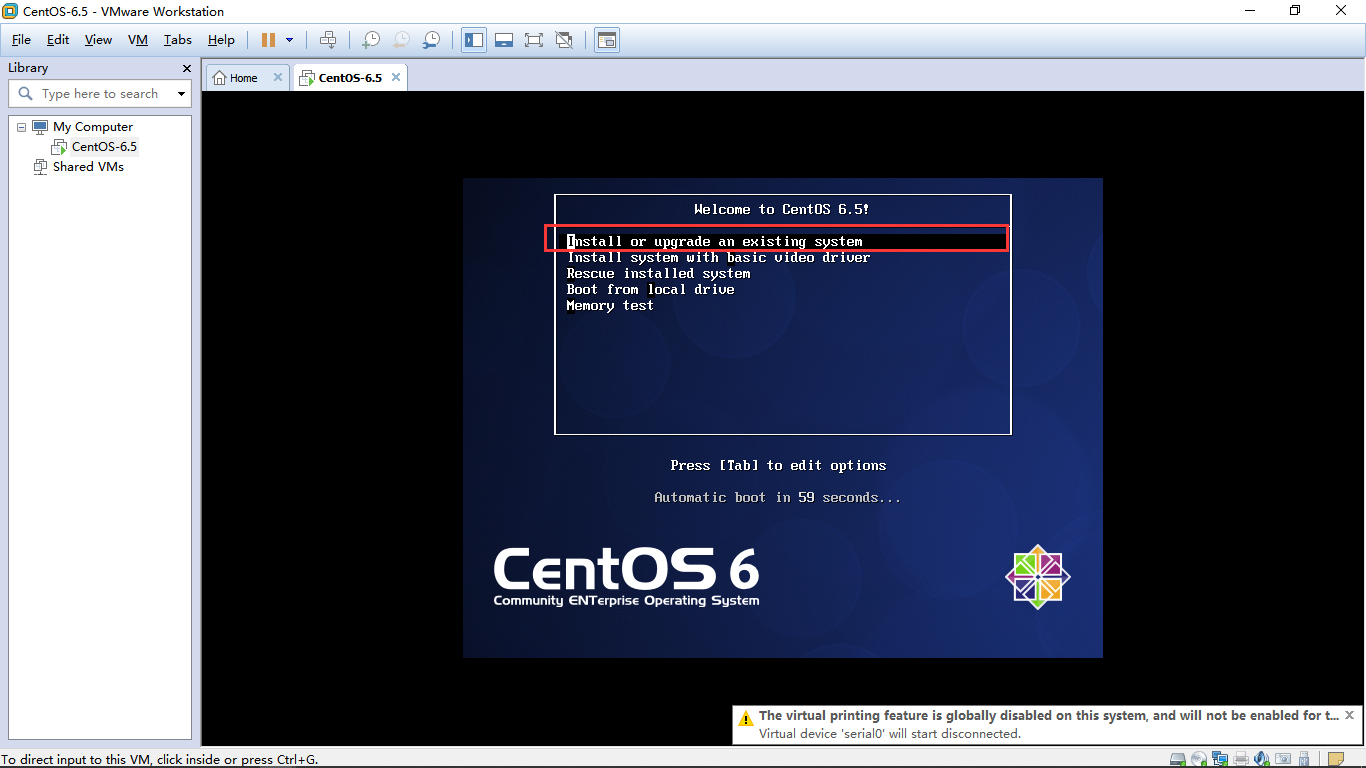The image size is (1366, 768).
Task: Switch to Unity mode
Action: (x=564, y=40)
